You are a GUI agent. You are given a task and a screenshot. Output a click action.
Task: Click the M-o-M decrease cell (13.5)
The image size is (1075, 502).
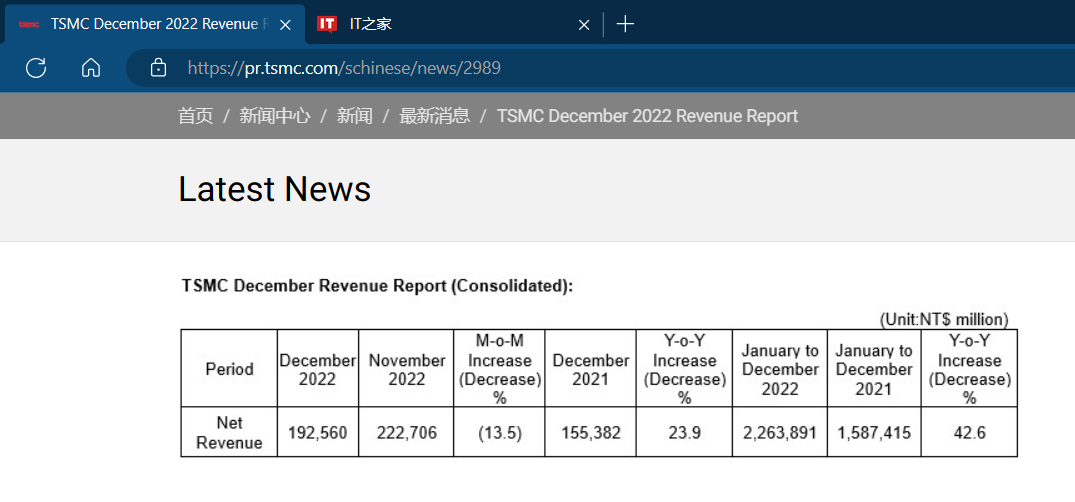(x=499, y=433)
